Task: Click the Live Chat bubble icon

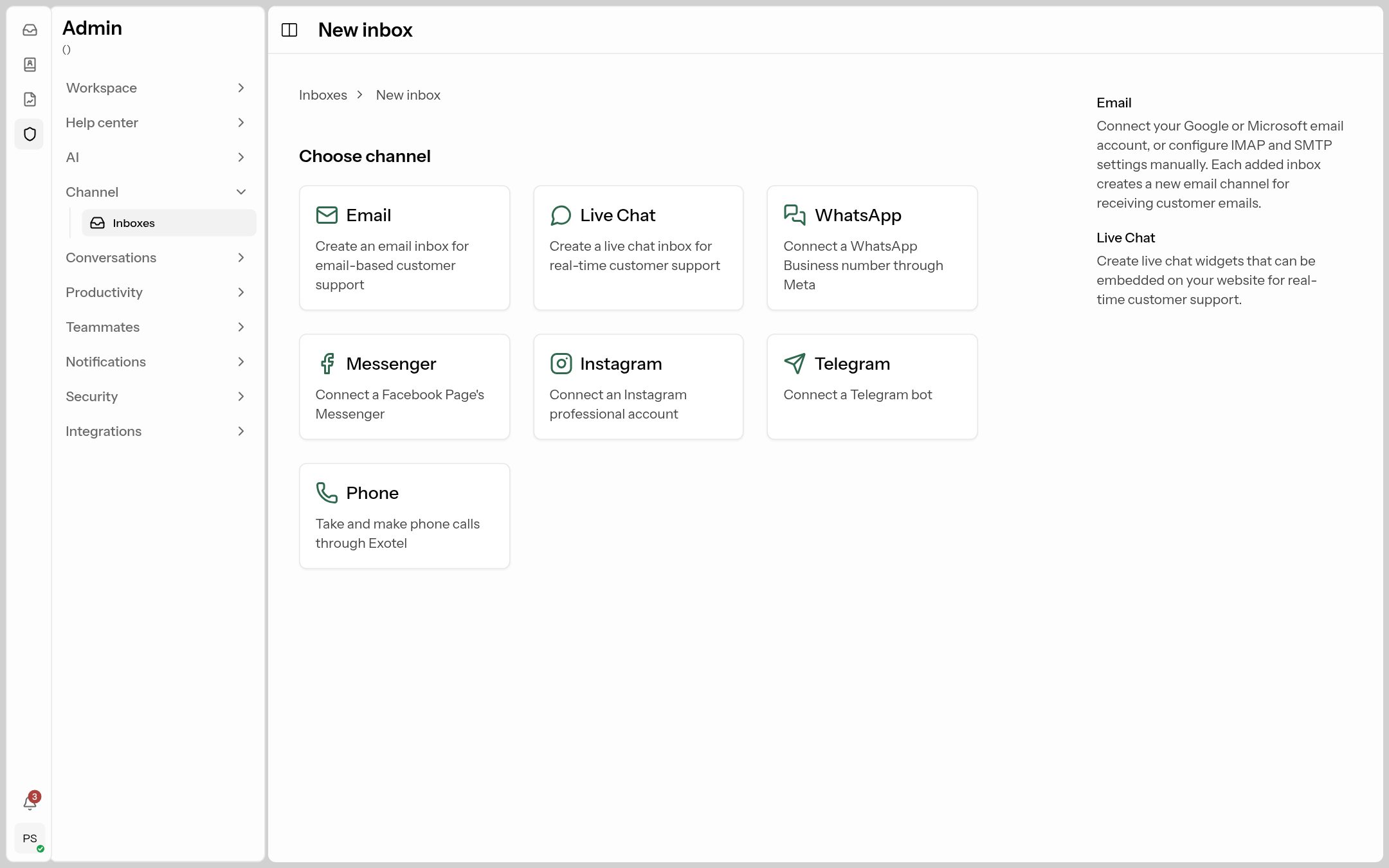Action: (561, 215)
